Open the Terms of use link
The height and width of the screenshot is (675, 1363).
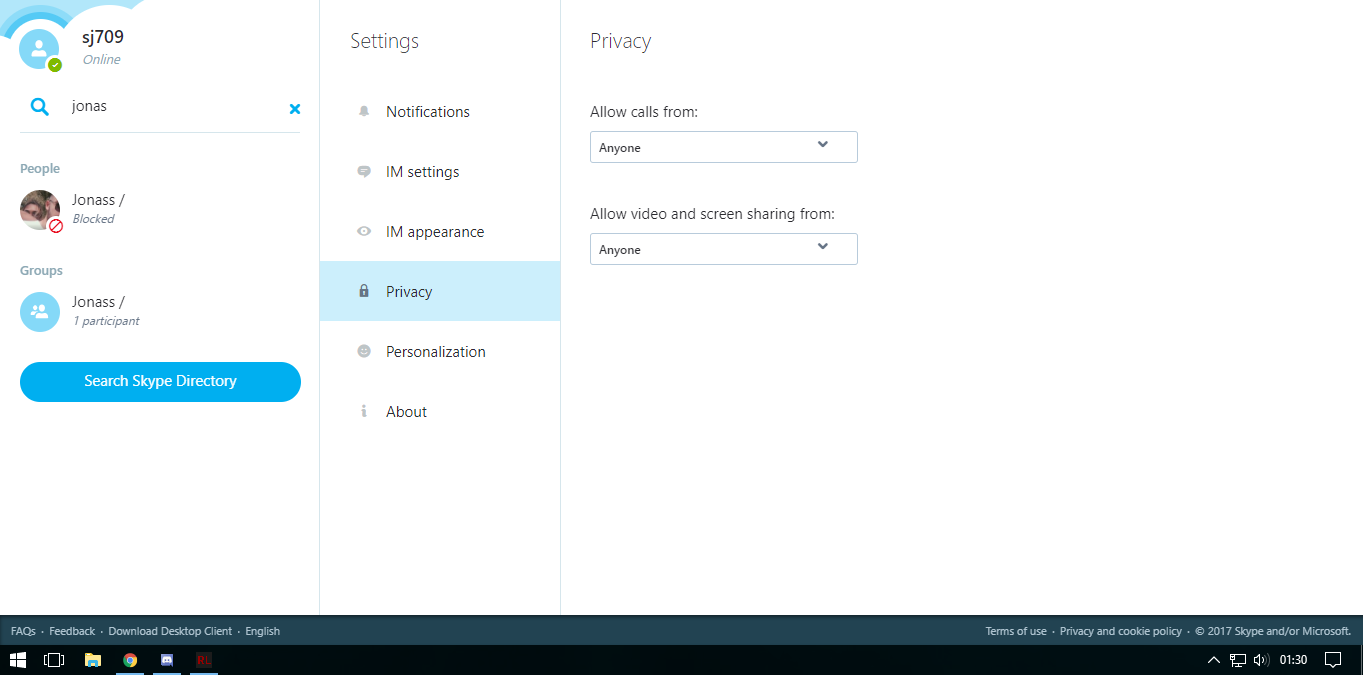1016,631
